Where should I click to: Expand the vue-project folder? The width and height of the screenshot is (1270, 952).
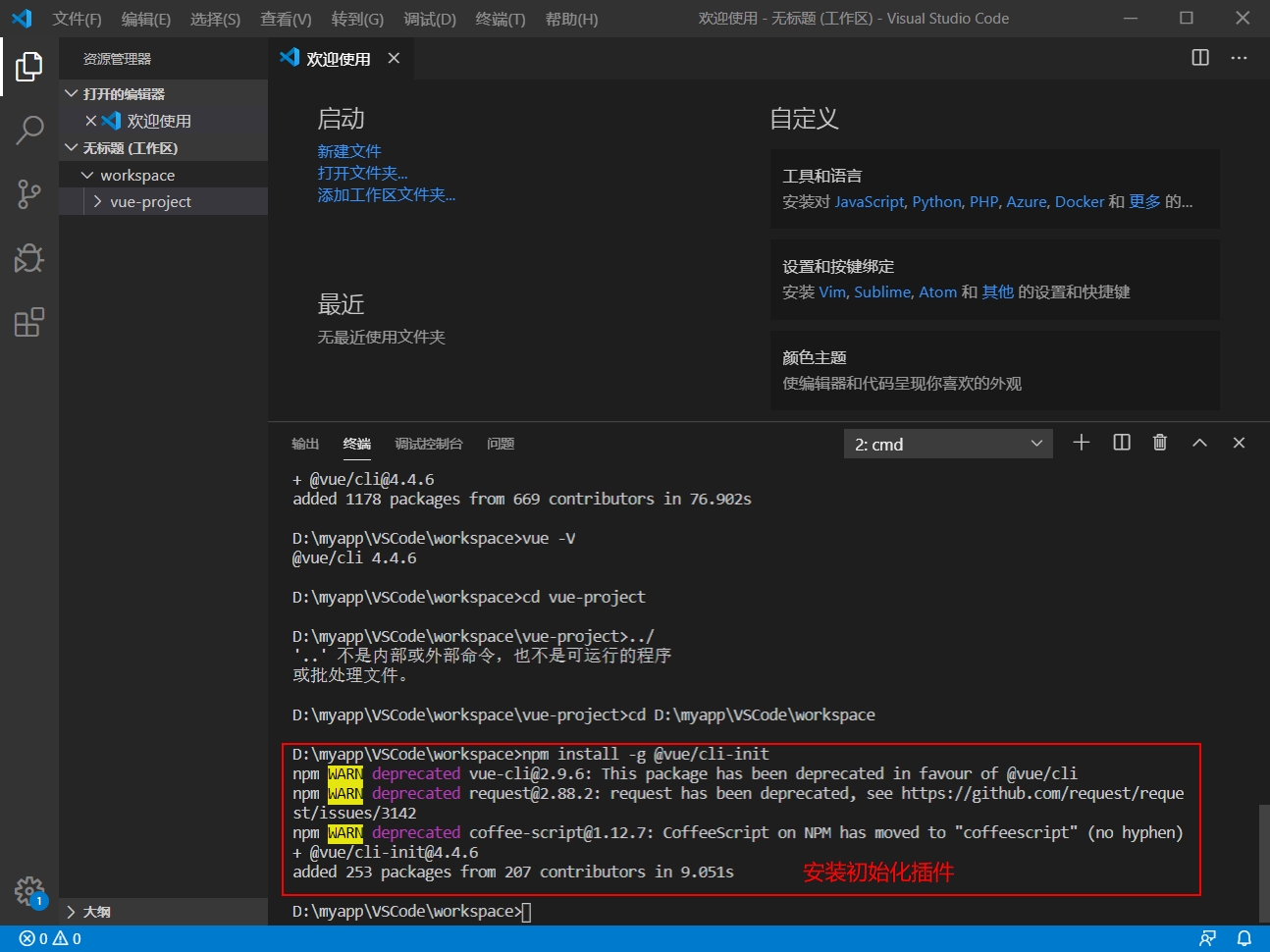(x=163, y=201)
